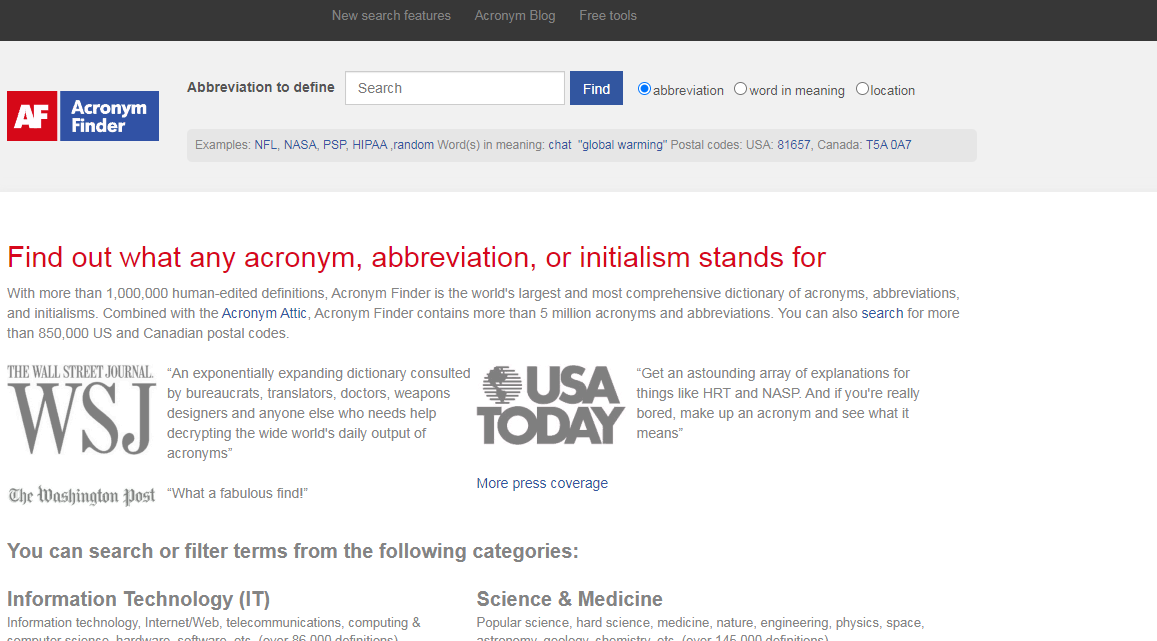Screen dimensions: 1157x641
Task: Click the search link in intro paragraph
Action: click(882, 313)
